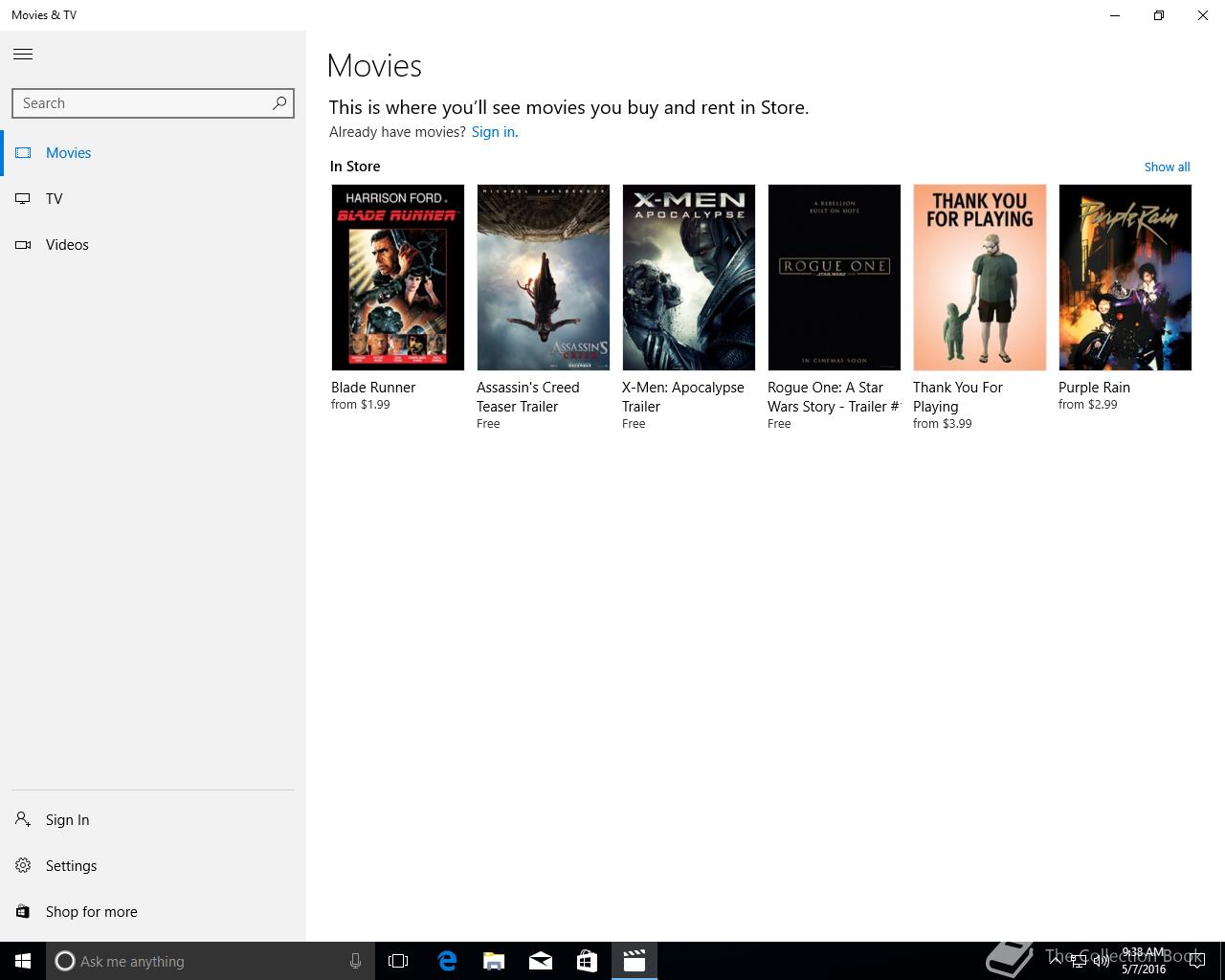1225x980 pixels.
Task: Open X-Men Apocalypse trailer poster
Action: click(x=689, y=278)
